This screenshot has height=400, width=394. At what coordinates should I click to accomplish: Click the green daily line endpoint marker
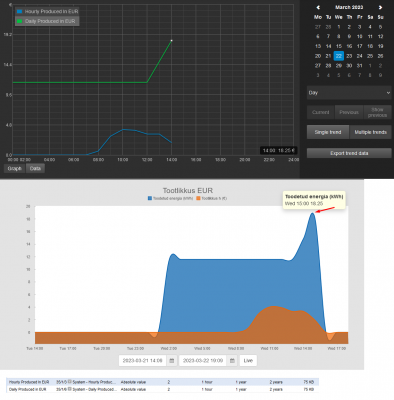[x=171, y=40]
